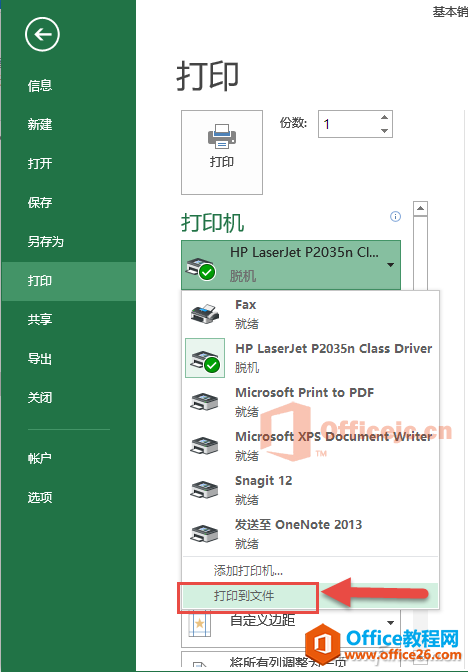This screenshot has width=468, height=672.
Task: Click the settings scrollbar up arrow
Action: click(420, 209)
